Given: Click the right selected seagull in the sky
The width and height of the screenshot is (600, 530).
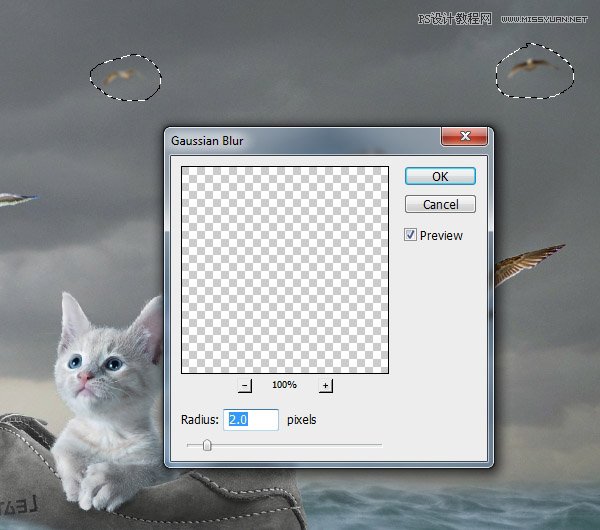Looking at the screenshot, I should [x=532, y=67].
